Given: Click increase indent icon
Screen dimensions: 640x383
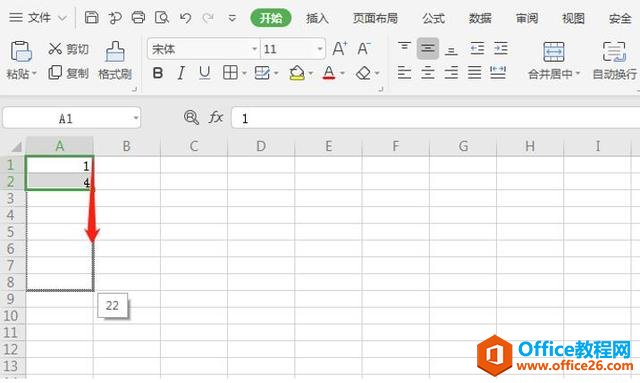Looking at the screenshot, I should 500,49.
